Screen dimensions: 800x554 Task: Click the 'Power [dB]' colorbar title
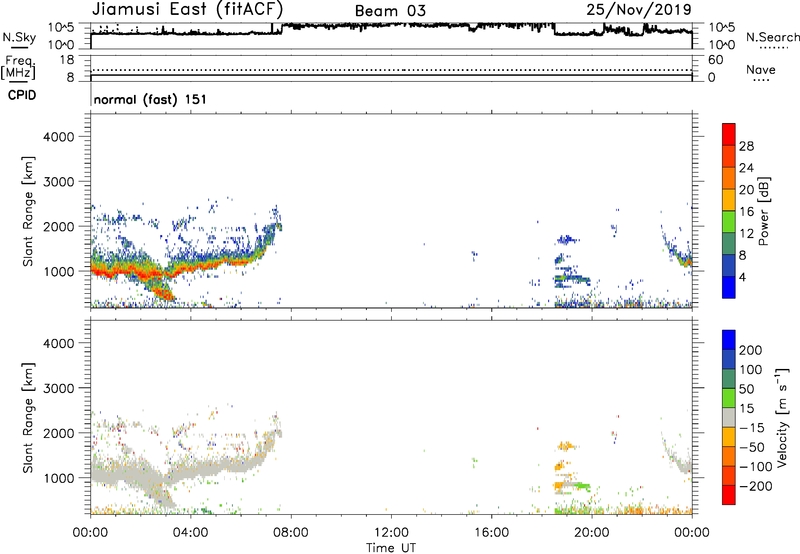tap(763, 211)
